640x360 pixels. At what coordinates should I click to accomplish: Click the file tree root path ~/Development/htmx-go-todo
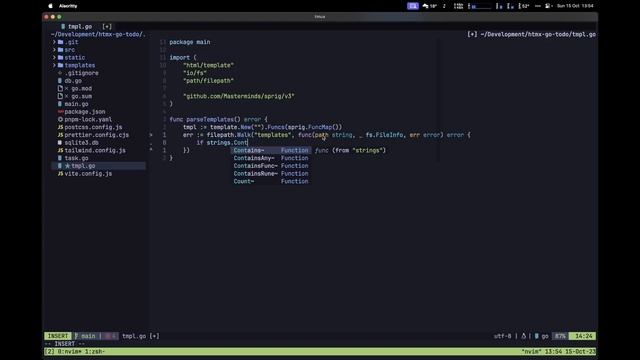pos(98,34)
